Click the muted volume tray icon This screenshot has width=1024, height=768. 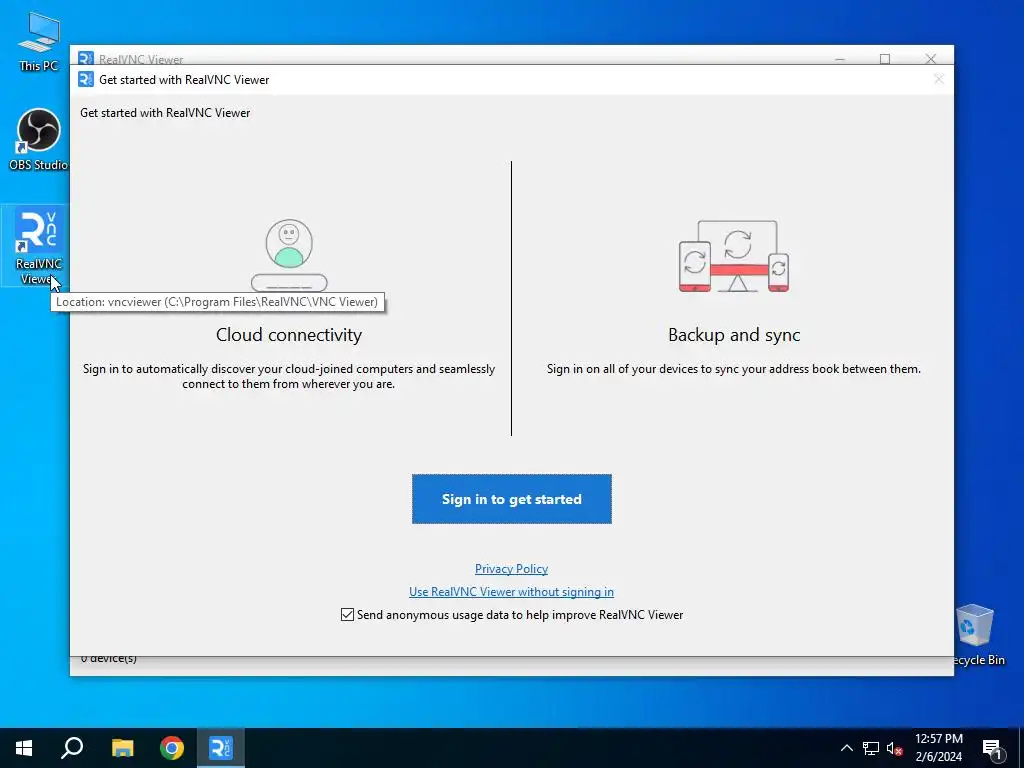coord(894,748)
